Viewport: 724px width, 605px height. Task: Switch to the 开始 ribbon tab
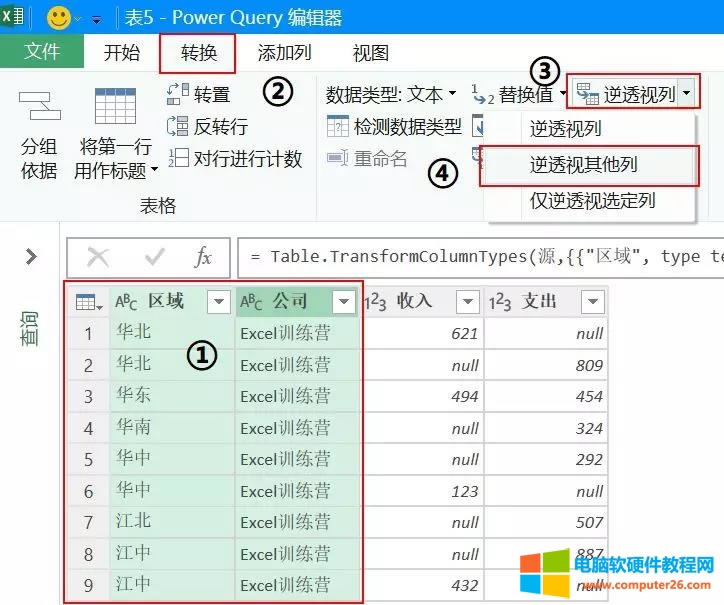coord(121,52)
